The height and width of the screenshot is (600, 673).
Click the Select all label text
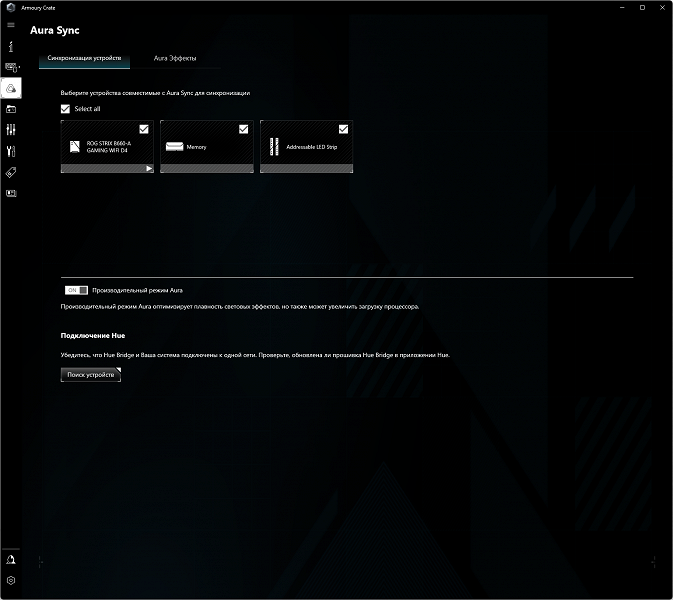(x=87, y=109)
